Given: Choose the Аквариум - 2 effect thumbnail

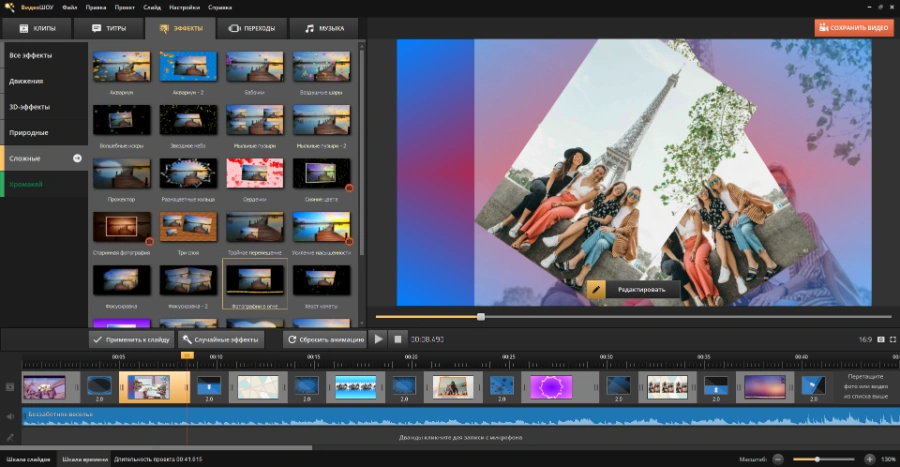Looking at the screenshot, I should pos(188,67).
